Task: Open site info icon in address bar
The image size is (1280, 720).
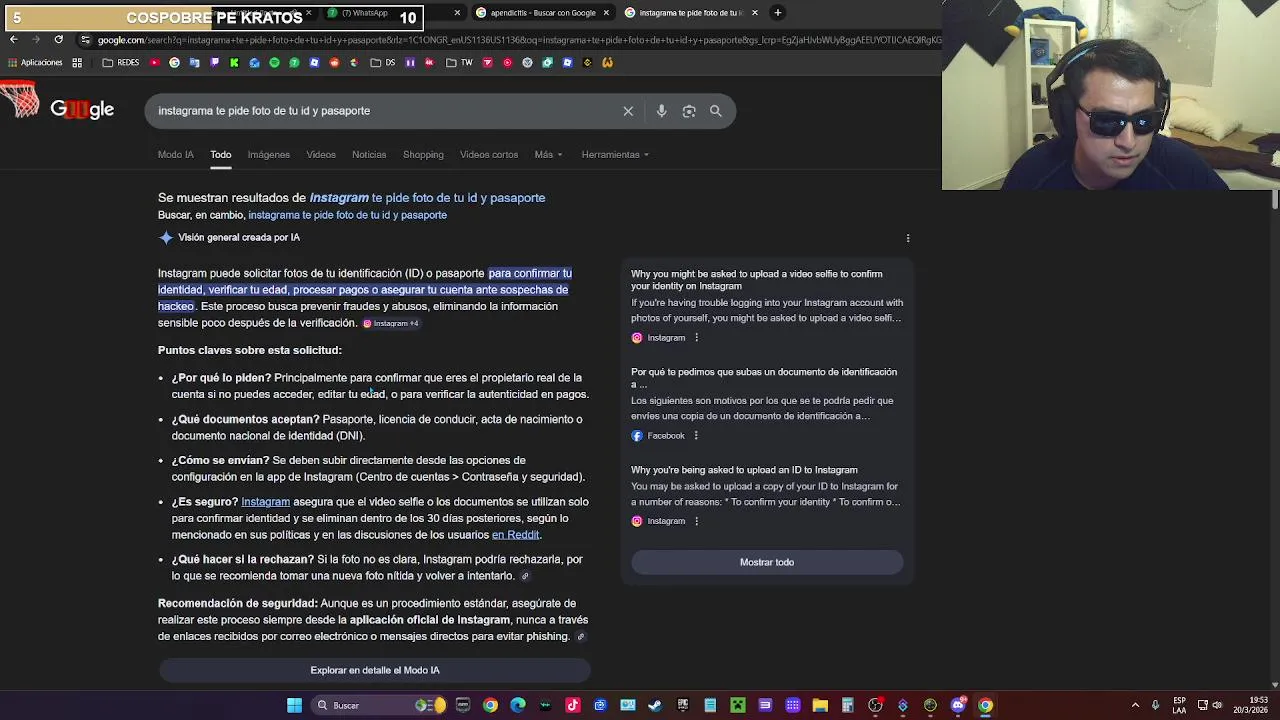Action: pyautogui.click(x=85, y=40)
